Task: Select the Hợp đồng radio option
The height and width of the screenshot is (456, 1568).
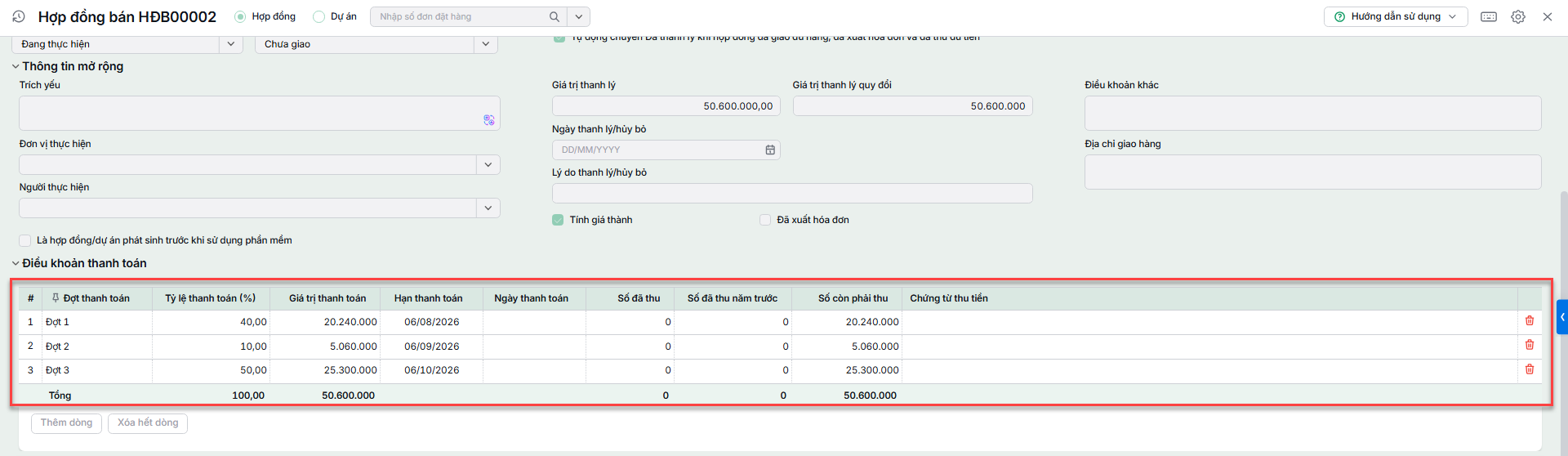Action: [x=240, y=16]
